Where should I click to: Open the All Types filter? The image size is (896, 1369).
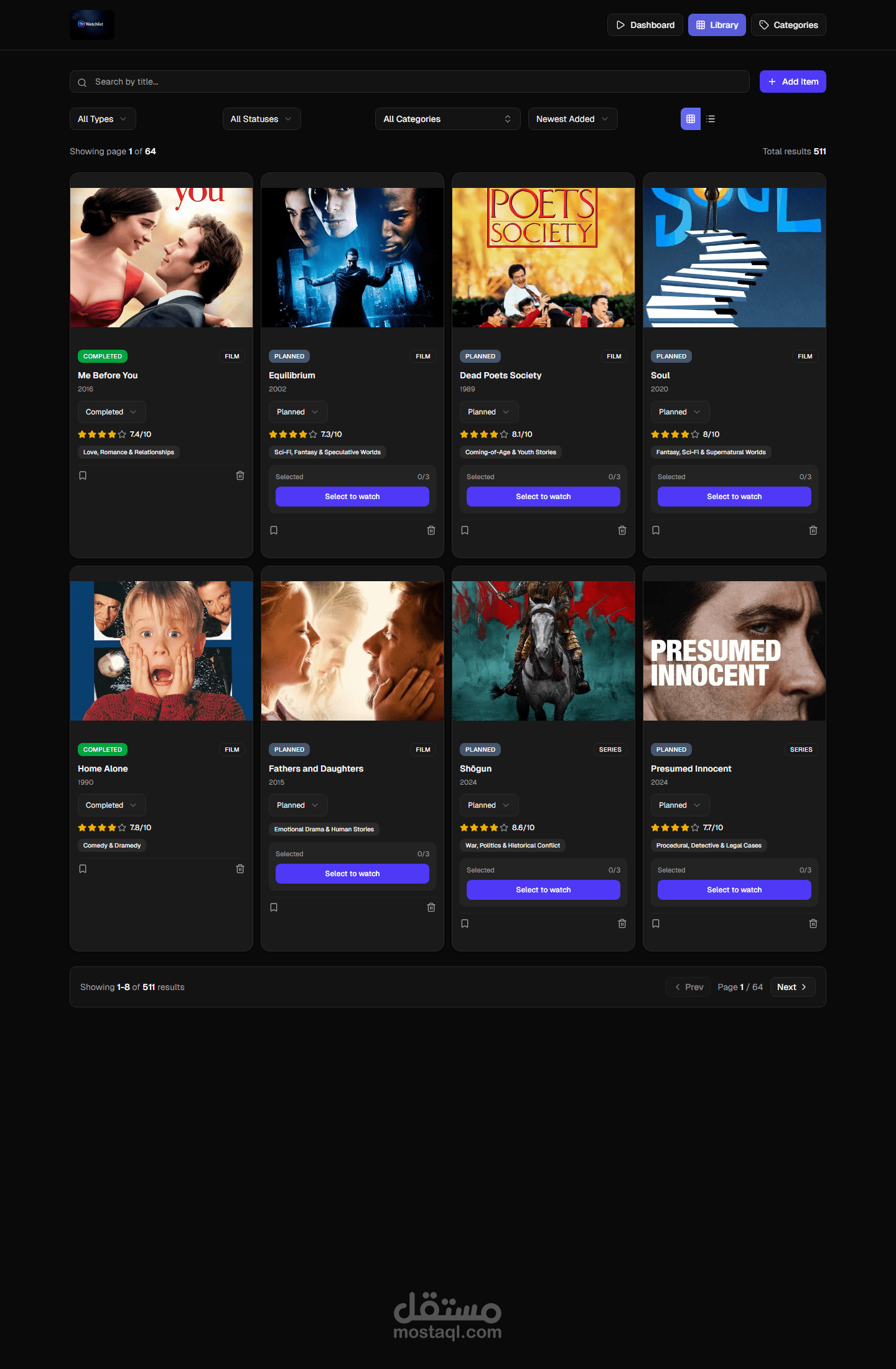click(103, 119)
